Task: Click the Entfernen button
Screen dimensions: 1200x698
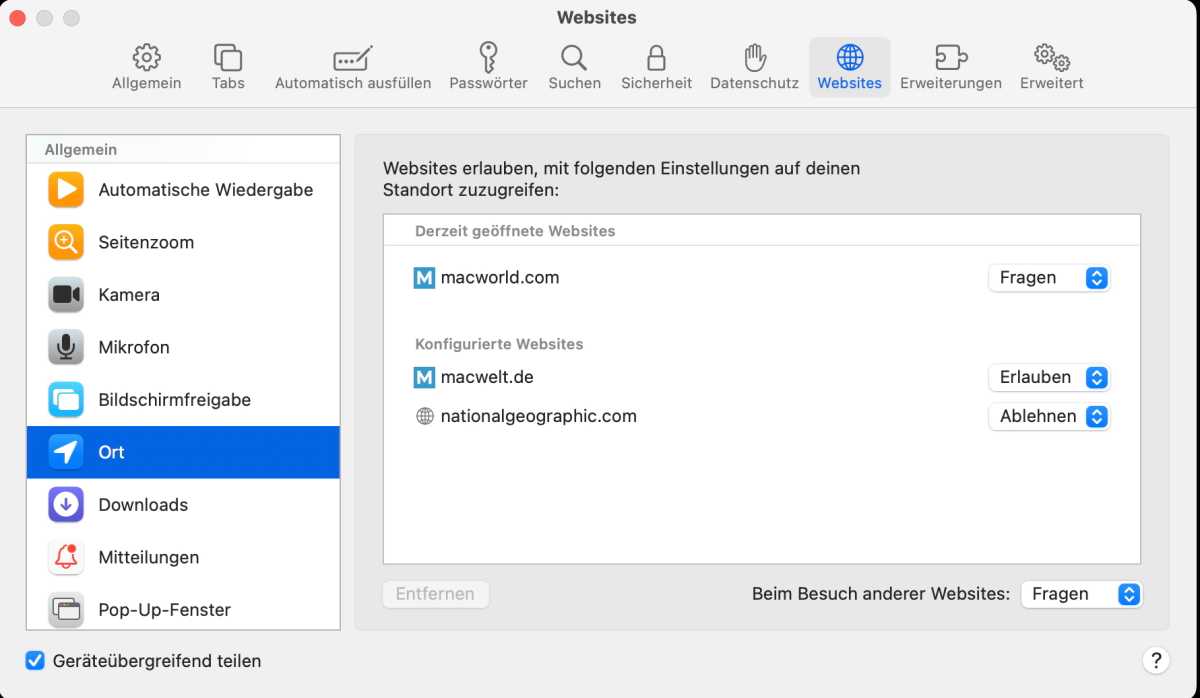Action: tap(435, 594)
